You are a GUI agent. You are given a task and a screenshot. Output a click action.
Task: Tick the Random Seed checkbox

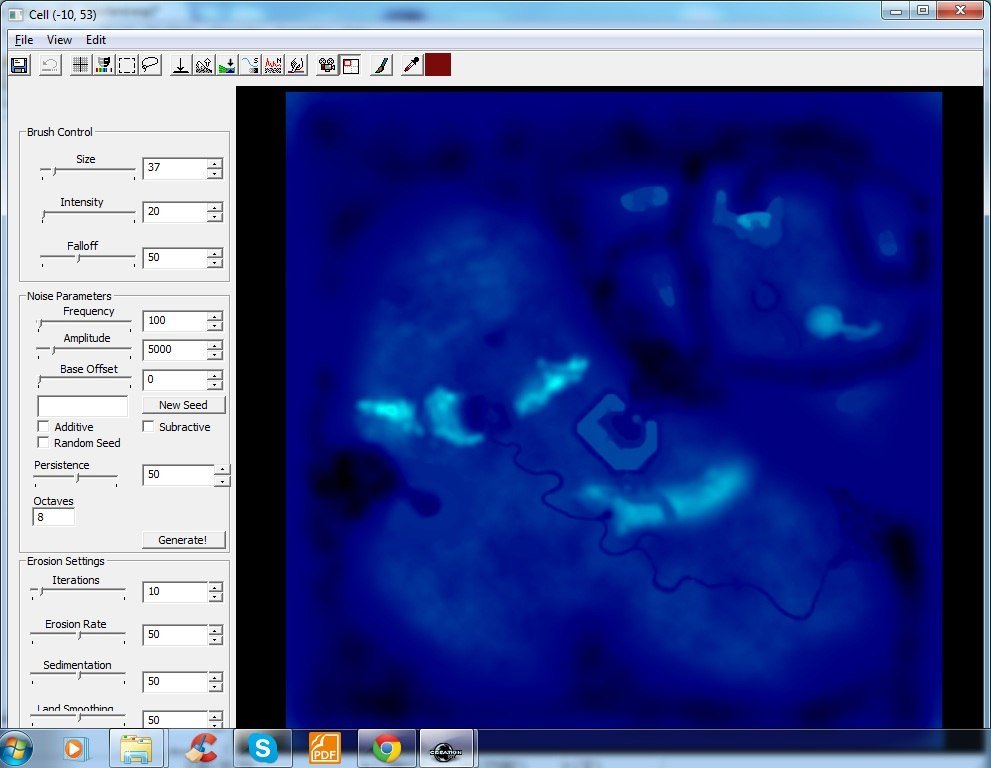43,443
